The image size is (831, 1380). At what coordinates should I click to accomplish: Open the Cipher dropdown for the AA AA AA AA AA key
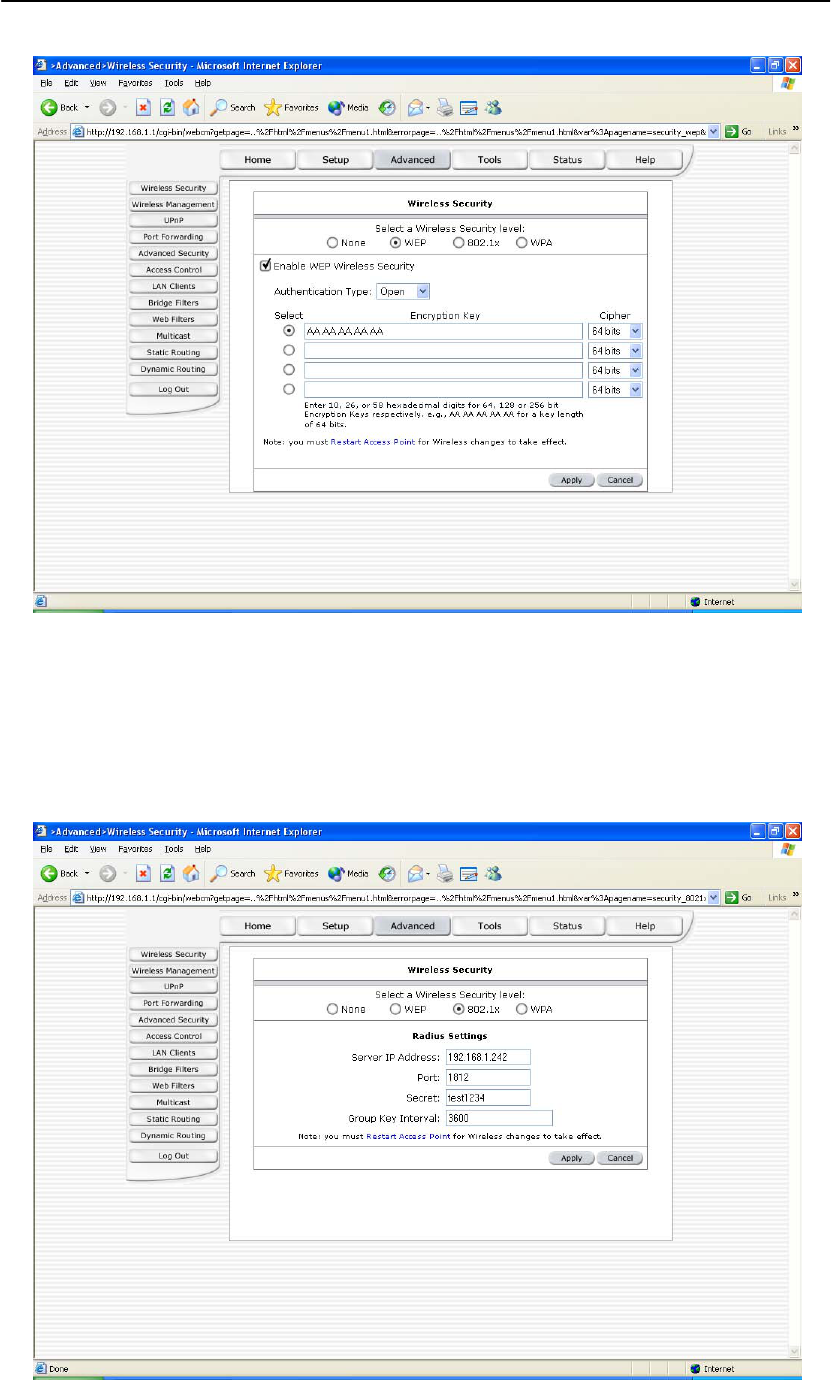[x=615, y=331]
